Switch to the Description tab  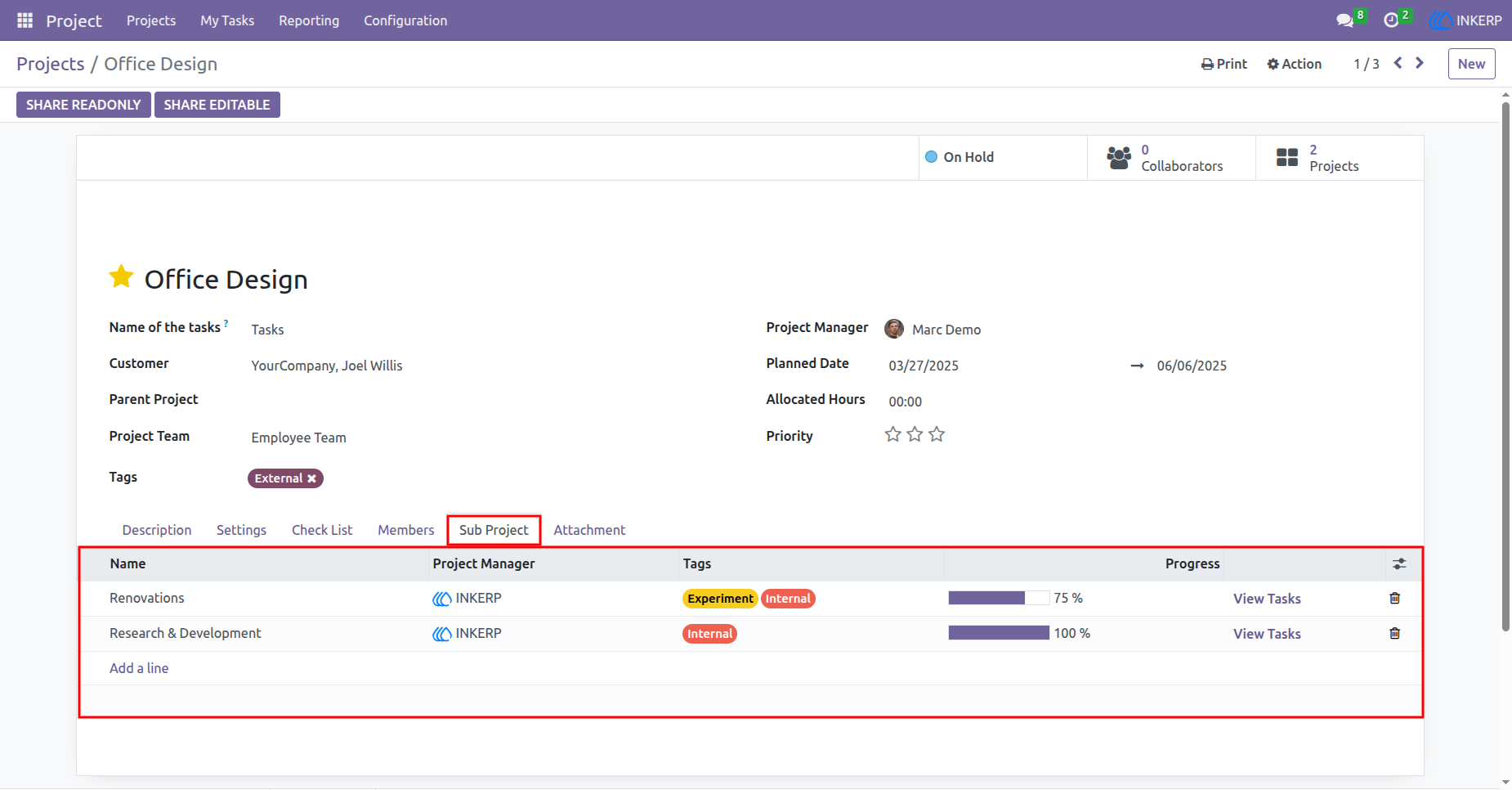(x=157, y=530)
